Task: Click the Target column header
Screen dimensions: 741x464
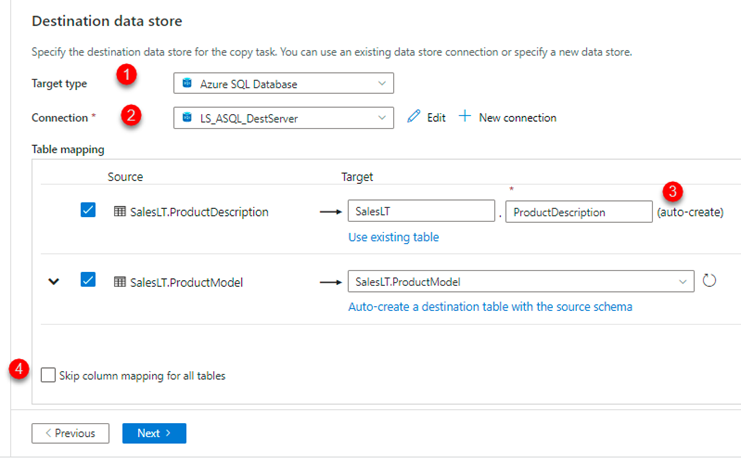Action: point(357,177)
